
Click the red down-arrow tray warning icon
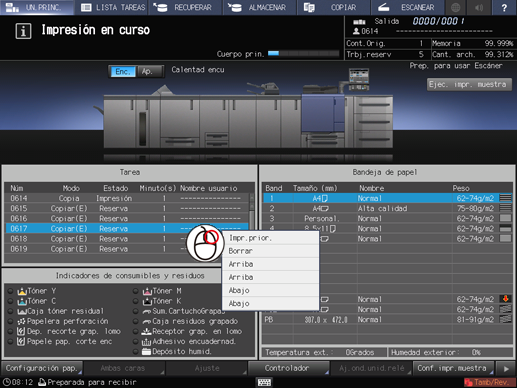(x=505, y=299)
